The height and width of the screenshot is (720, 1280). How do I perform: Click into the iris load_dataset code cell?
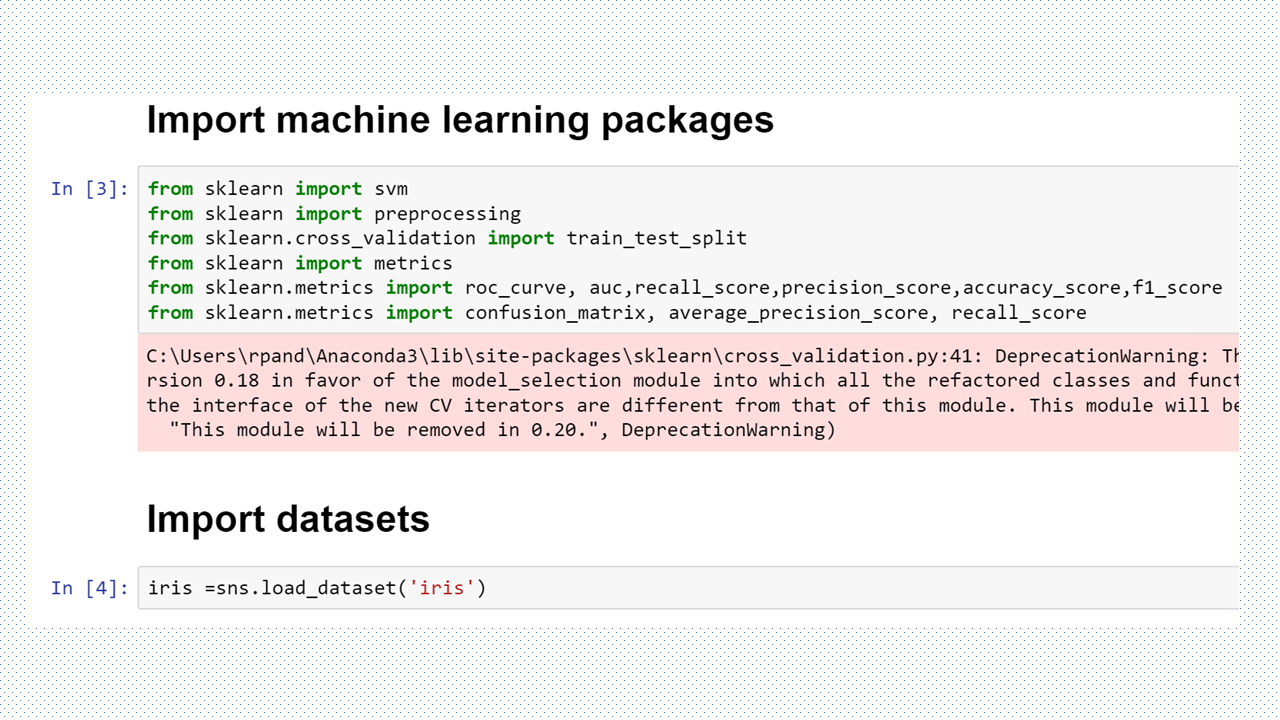click(x=700, y=588)
